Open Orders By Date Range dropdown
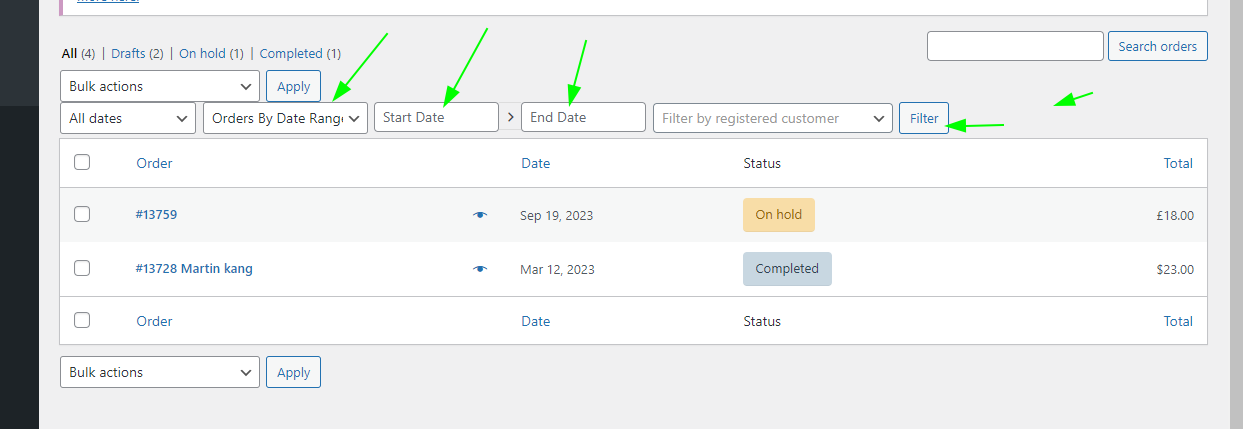 (285, 118)
